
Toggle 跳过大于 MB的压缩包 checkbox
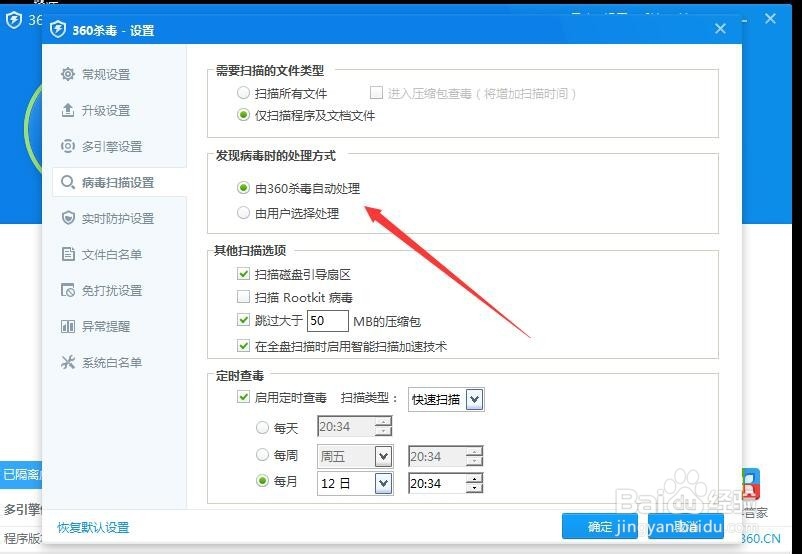point(243,320)
